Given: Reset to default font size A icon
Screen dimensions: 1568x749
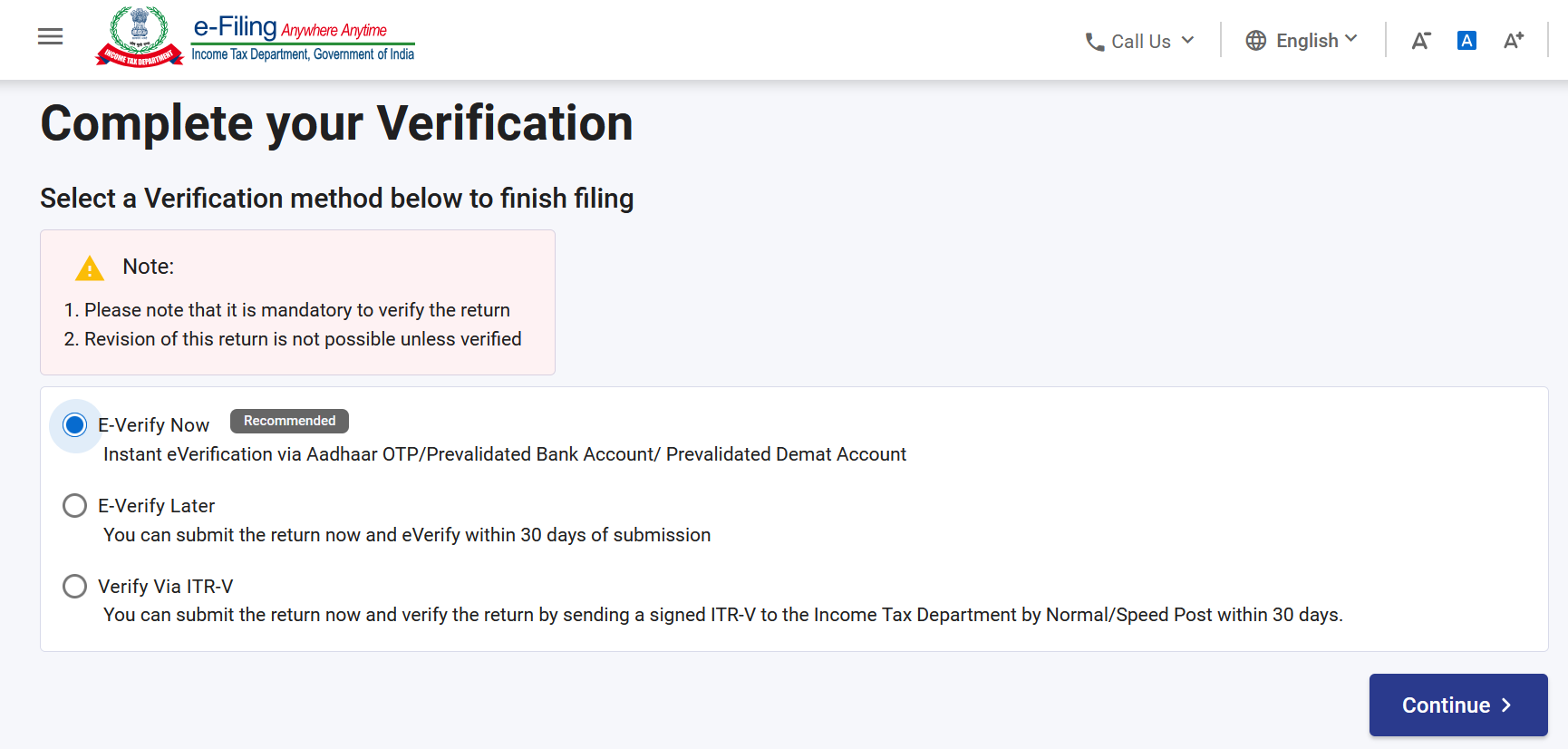Looking at the screenshot, I should pyautogui.click(x=1466, y=41).
